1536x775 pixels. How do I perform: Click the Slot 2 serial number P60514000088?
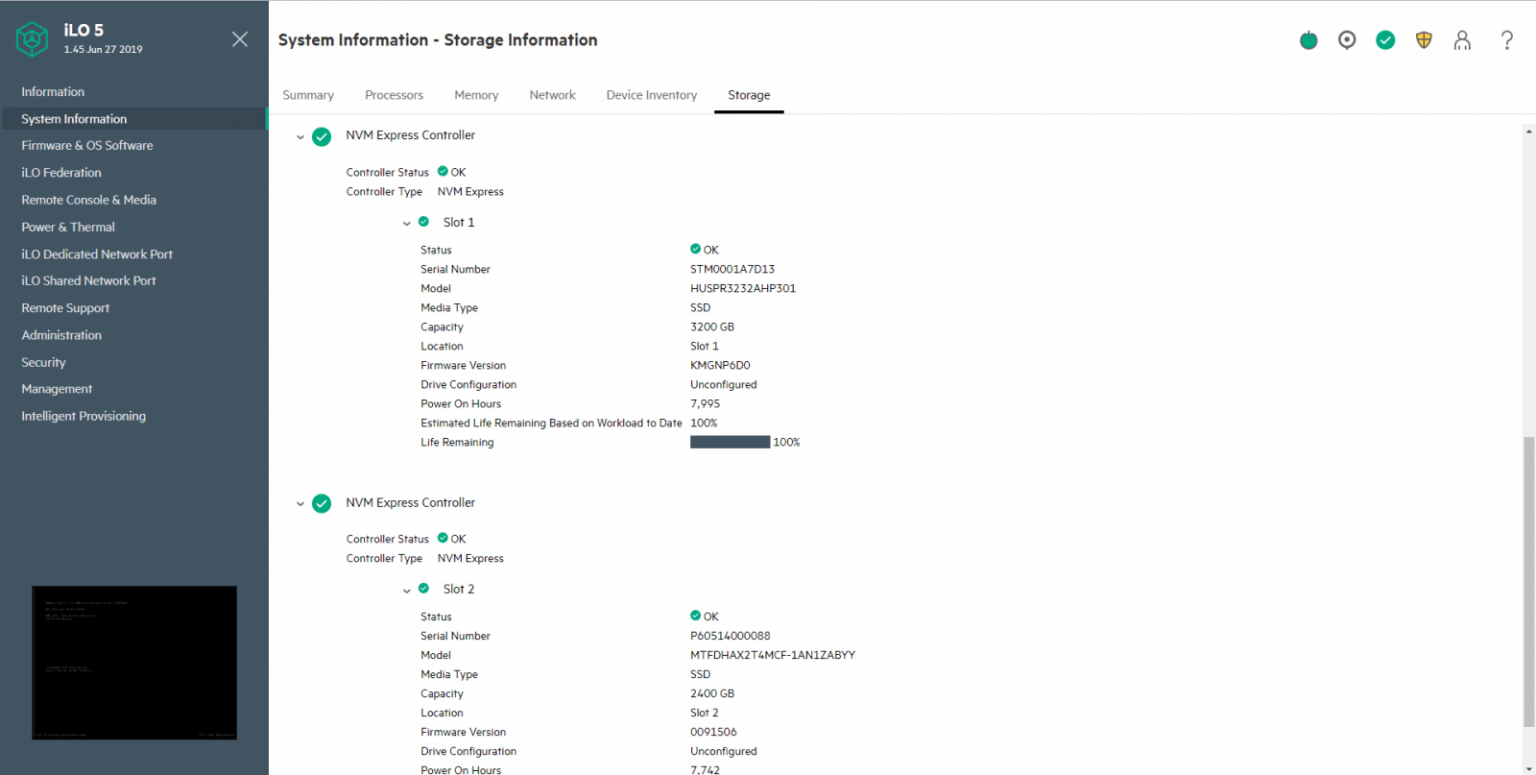[730, 636]
